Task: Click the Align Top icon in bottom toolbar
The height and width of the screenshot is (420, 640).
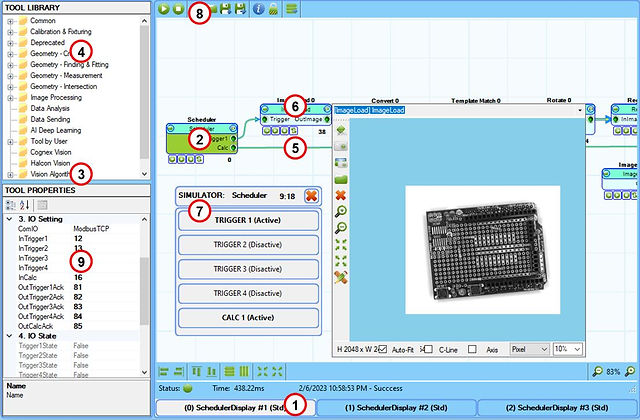Action: 197,371
